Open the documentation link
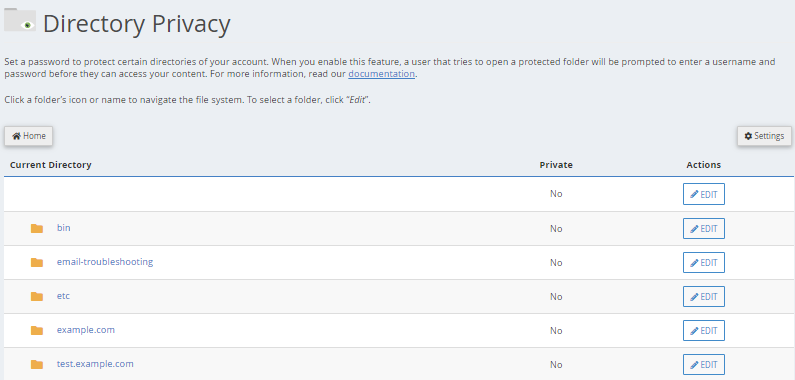 [x=381, y=74]
